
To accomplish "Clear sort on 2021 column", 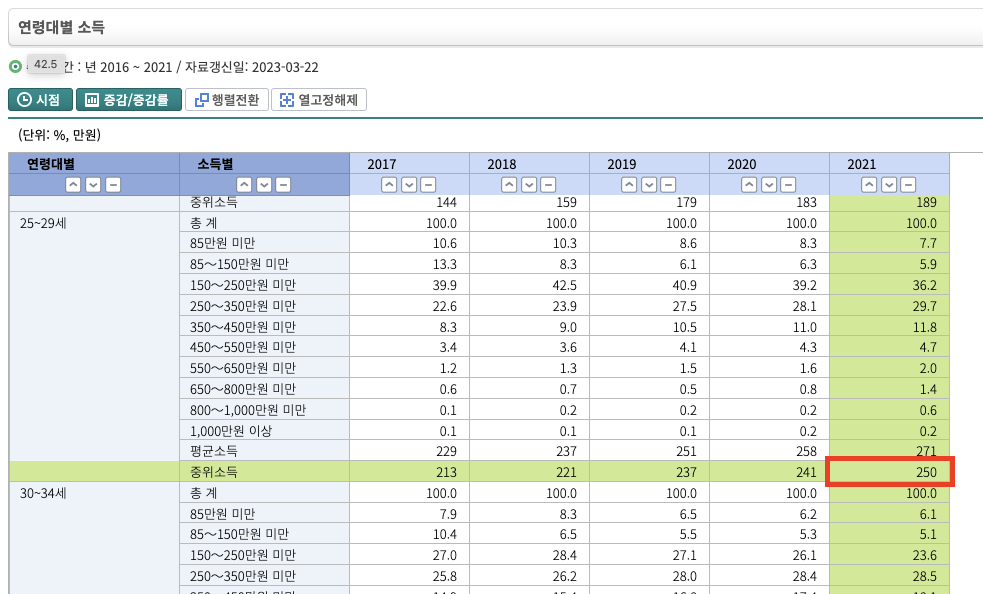I will (908, 184).
